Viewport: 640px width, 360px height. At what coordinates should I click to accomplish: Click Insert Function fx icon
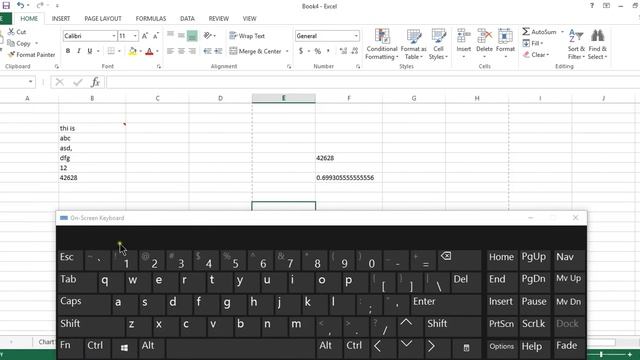[x=95, y=82]
